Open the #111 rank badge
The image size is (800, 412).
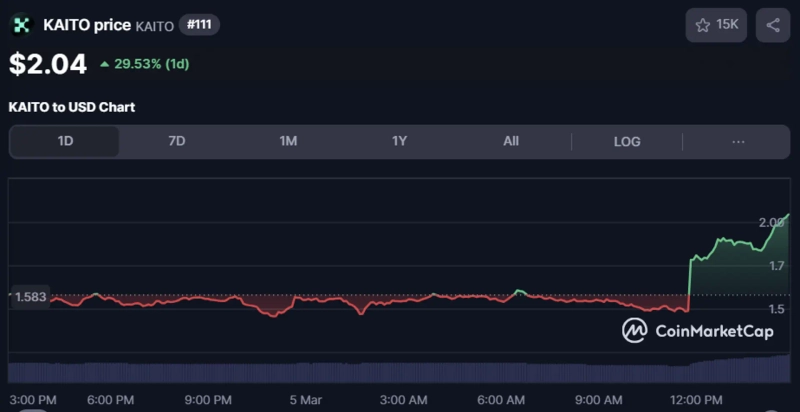(199, 25)
